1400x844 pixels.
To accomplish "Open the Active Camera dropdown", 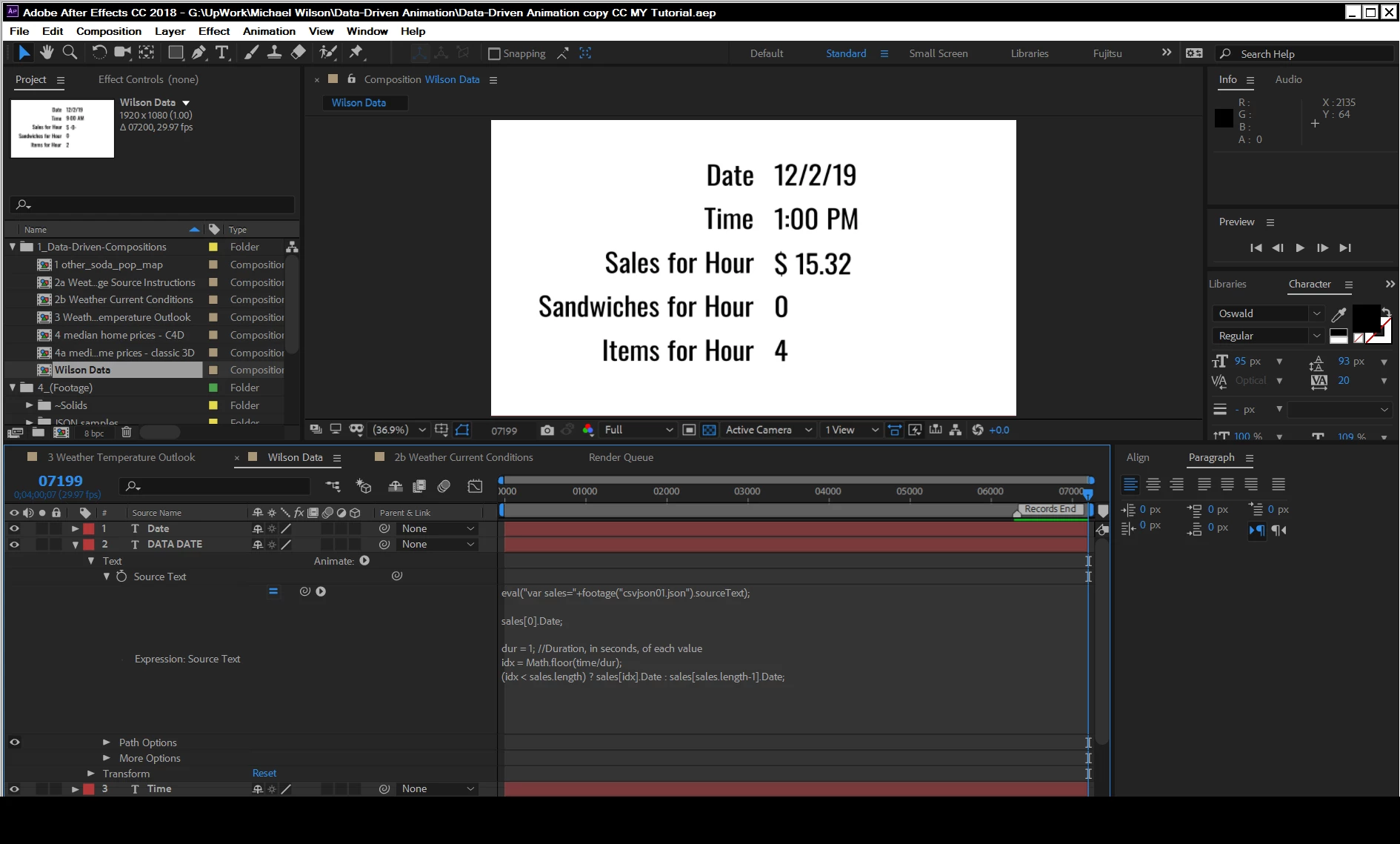I will pyautogui.click(x=768, y=430).
